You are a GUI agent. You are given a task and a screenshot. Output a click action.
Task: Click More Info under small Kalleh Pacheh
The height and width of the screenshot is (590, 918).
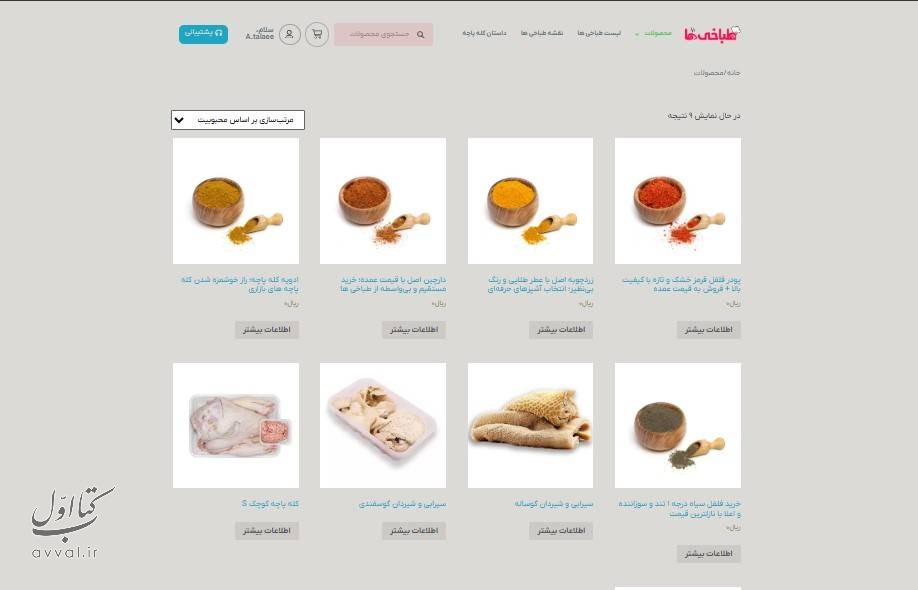tap(267, 530)
